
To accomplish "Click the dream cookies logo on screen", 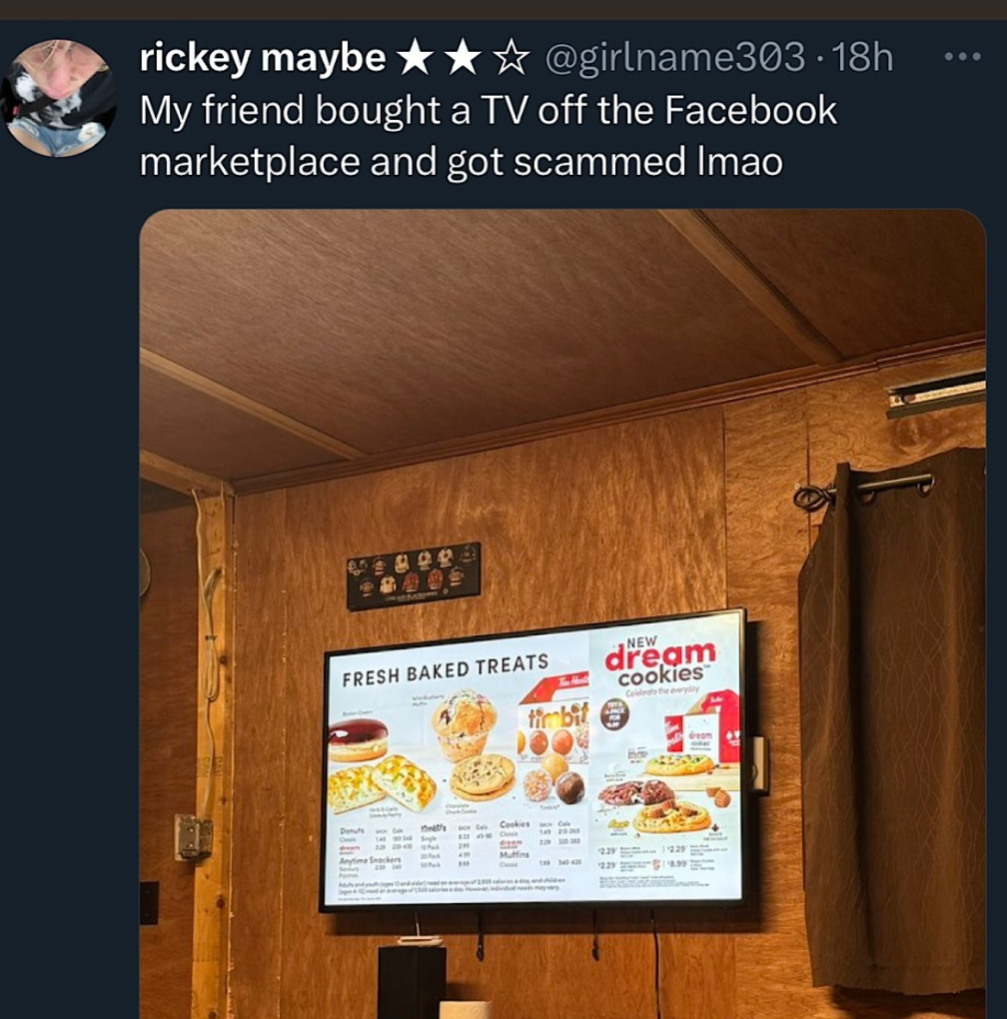I will point(659,662).
